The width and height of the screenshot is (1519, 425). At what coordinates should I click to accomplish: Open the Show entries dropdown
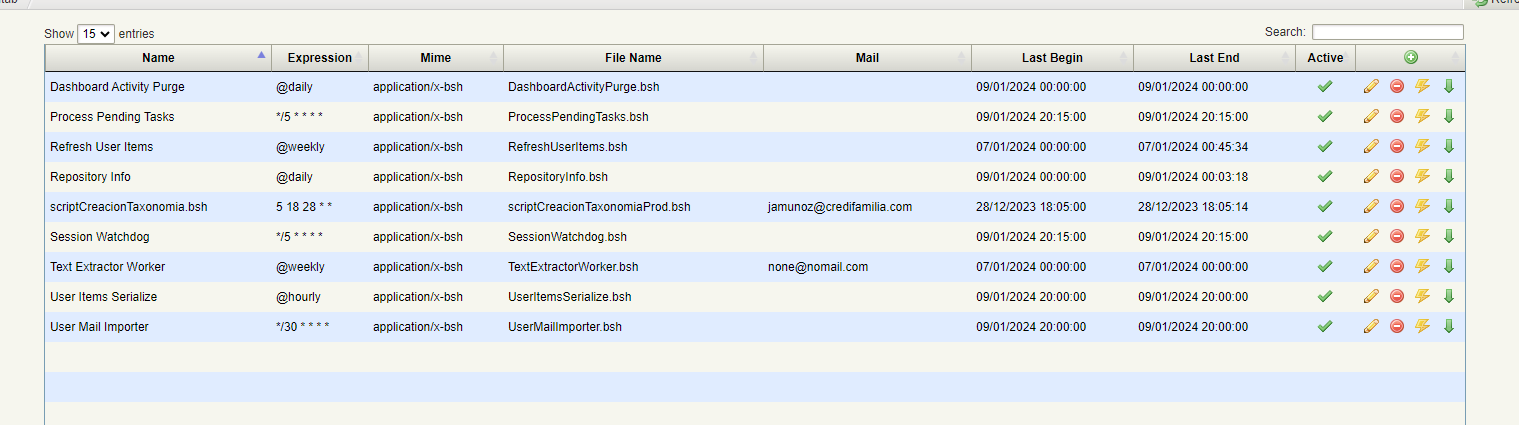point(96,34)
